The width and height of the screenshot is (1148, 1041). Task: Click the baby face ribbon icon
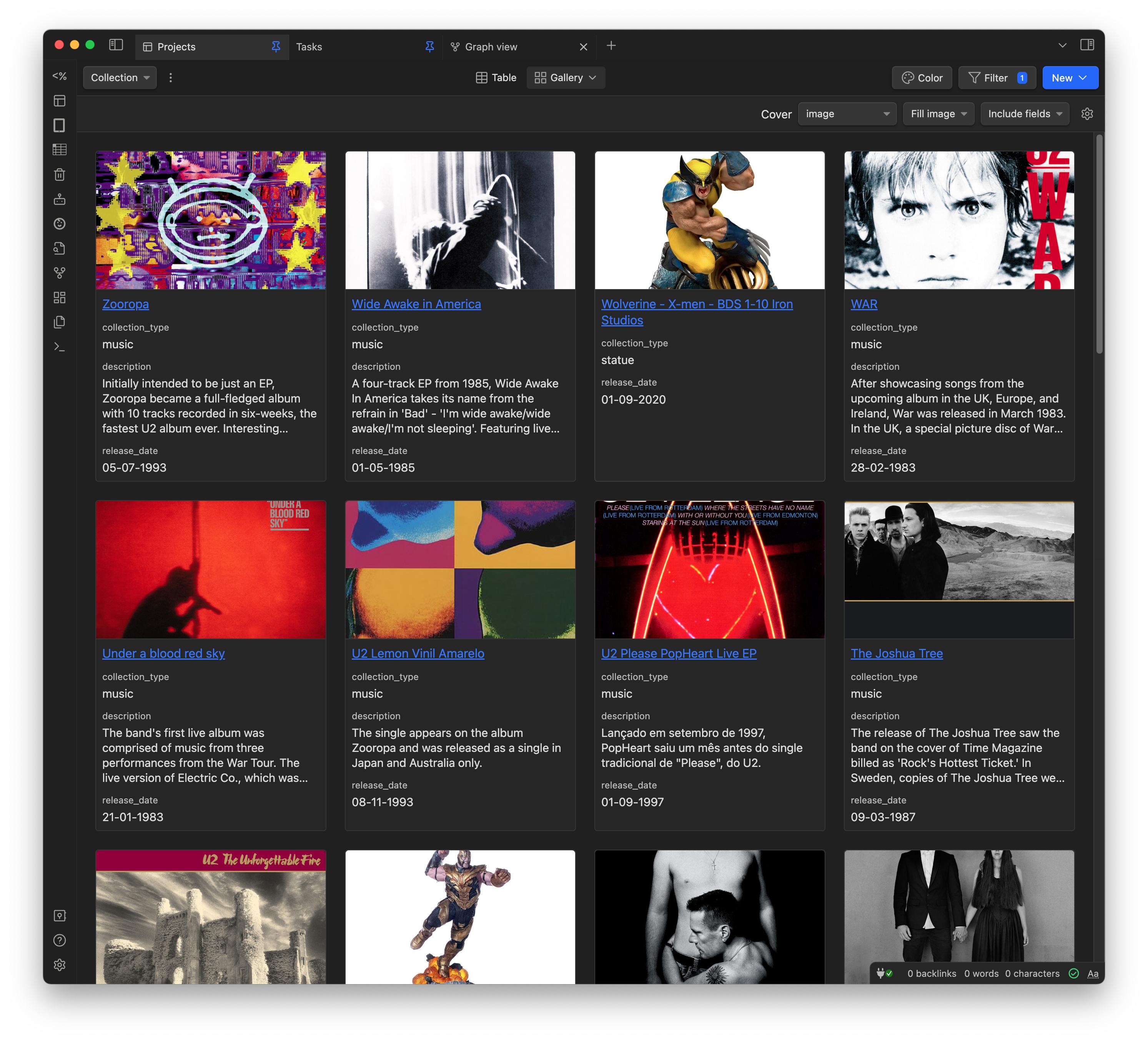point(60,224)
